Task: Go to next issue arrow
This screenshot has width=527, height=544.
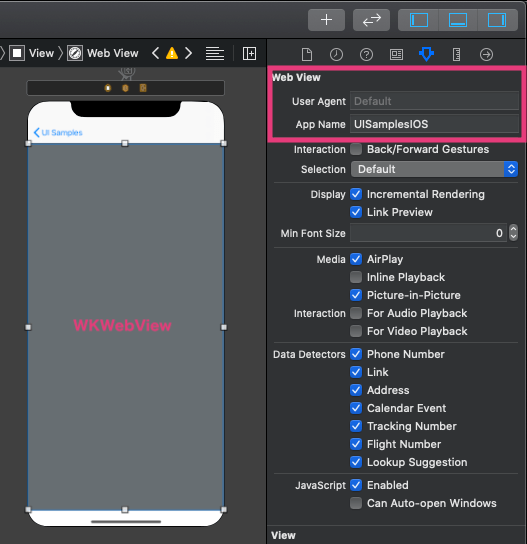Action: pos(188,53)
